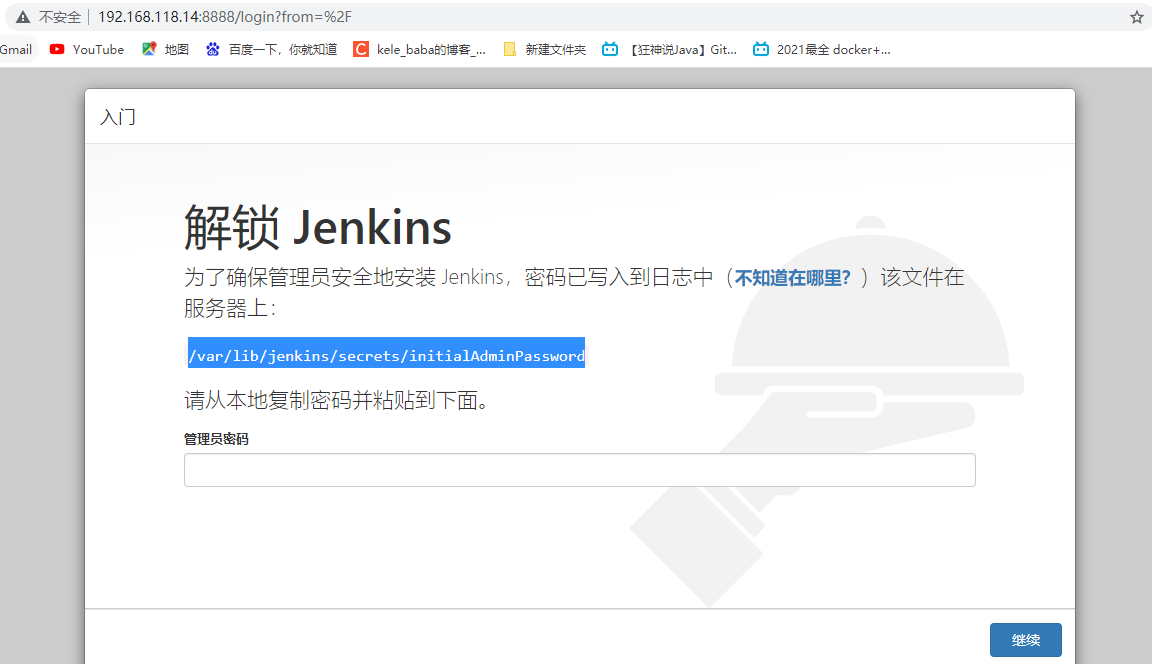The height and width of the screenshot is (664, 1152).
Task: Click the 解锁 Jenkins heading
Action: tap(317, 228)
